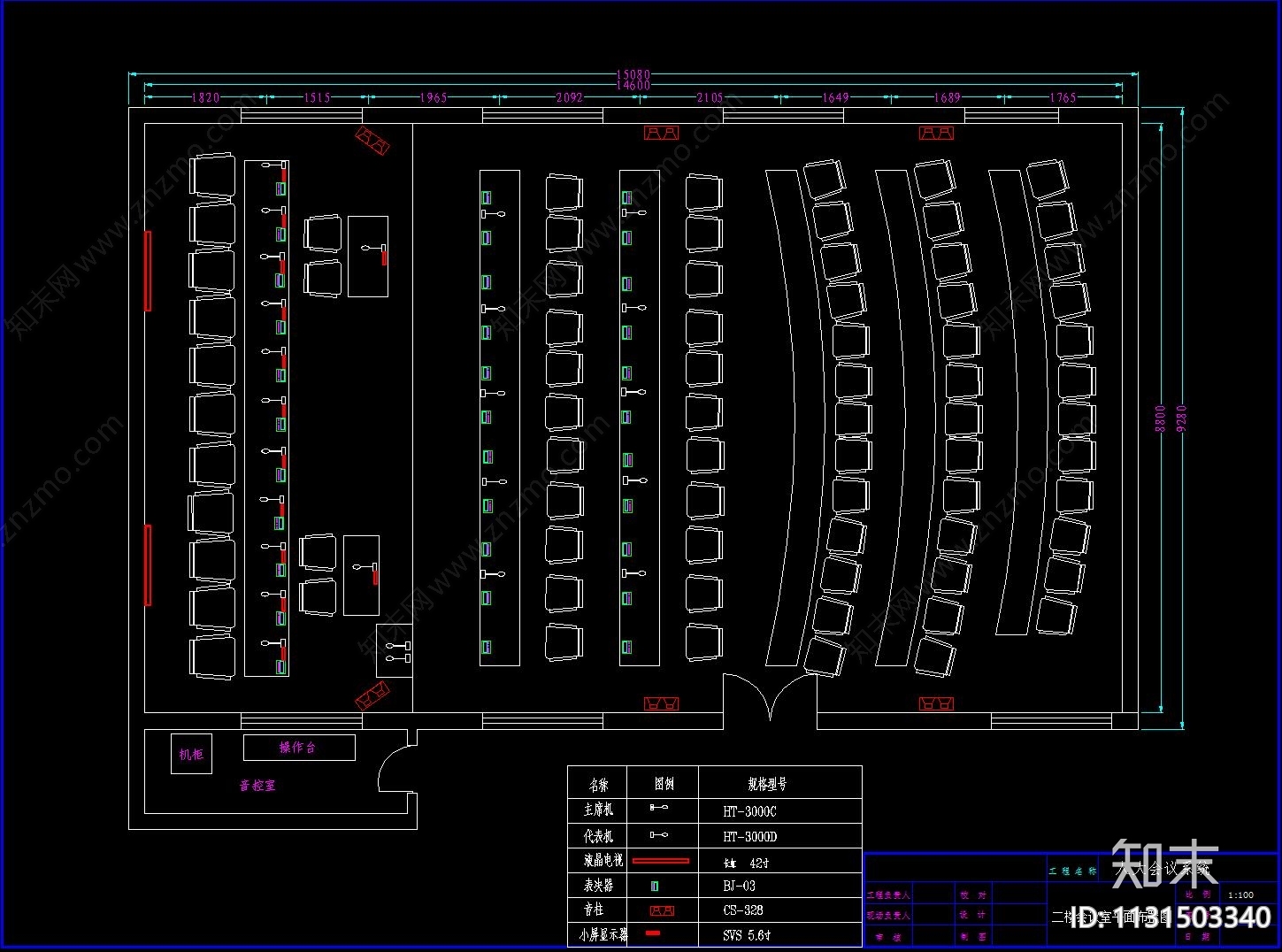
Task: Click the 音控室 door swing arc
Action: point(395,768)
